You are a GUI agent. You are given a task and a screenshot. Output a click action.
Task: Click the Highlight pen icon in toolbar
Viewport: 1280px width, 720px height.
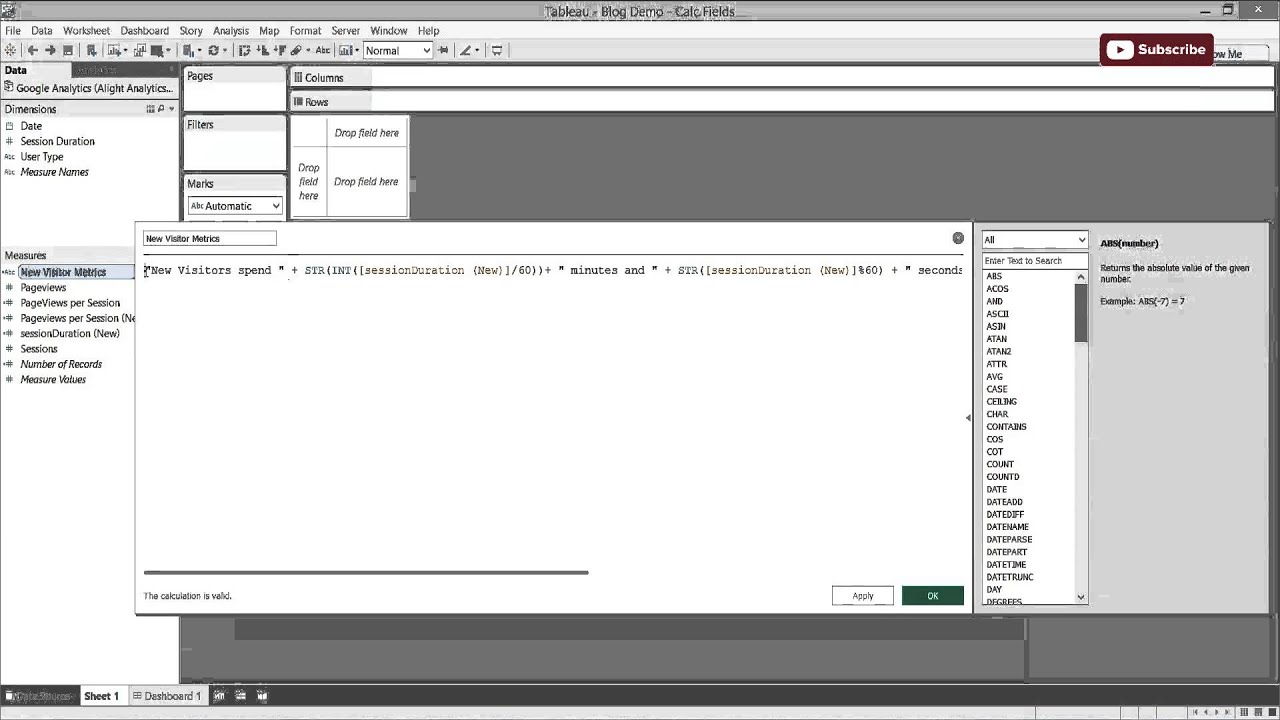coord(465,50)
